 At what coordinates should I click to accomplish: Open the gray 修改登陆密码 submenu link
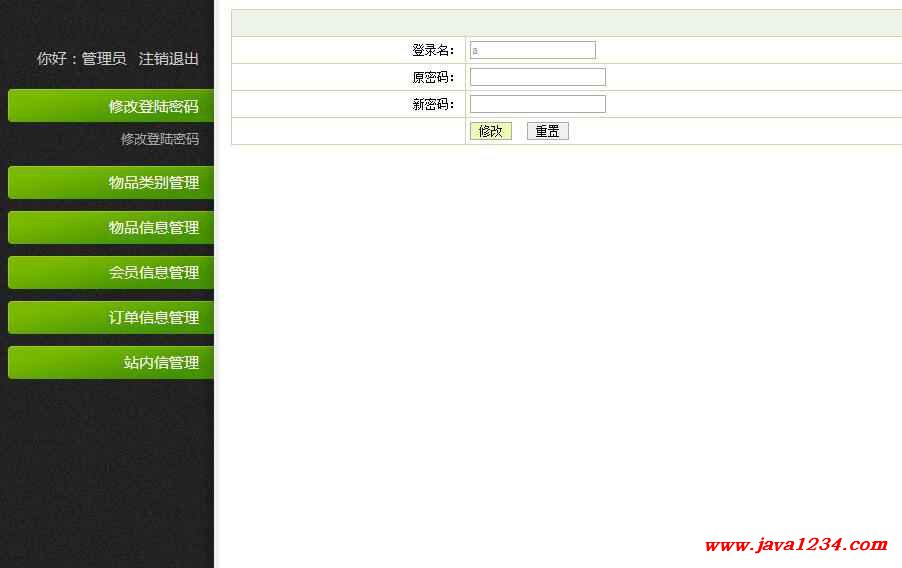click(x=159, y=139)
